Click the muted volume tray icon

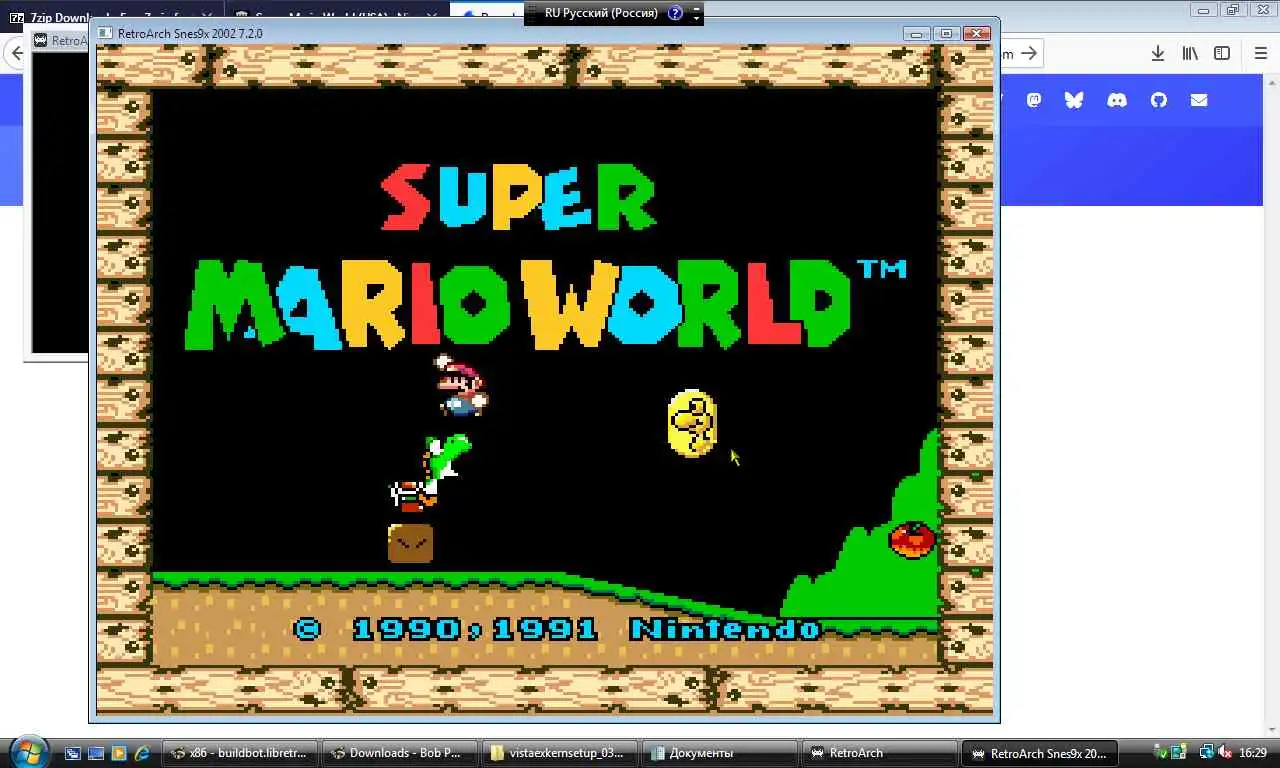1223,752
